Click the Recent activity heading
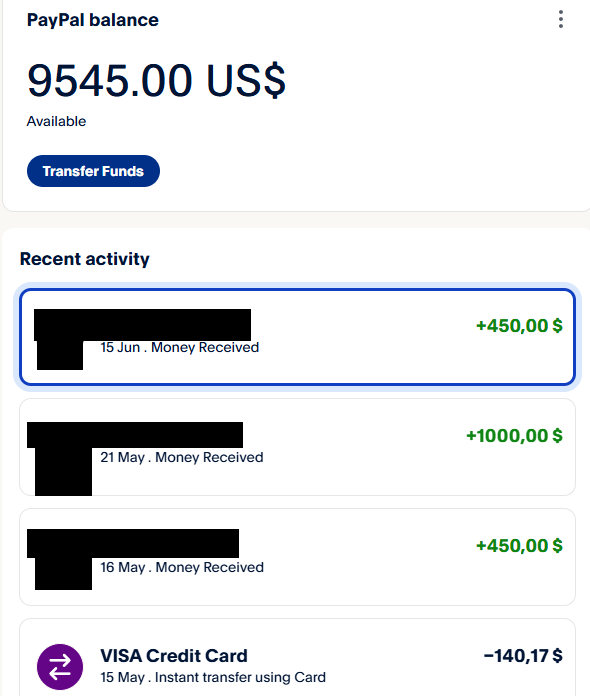590x696 pixels. [85, 259]
